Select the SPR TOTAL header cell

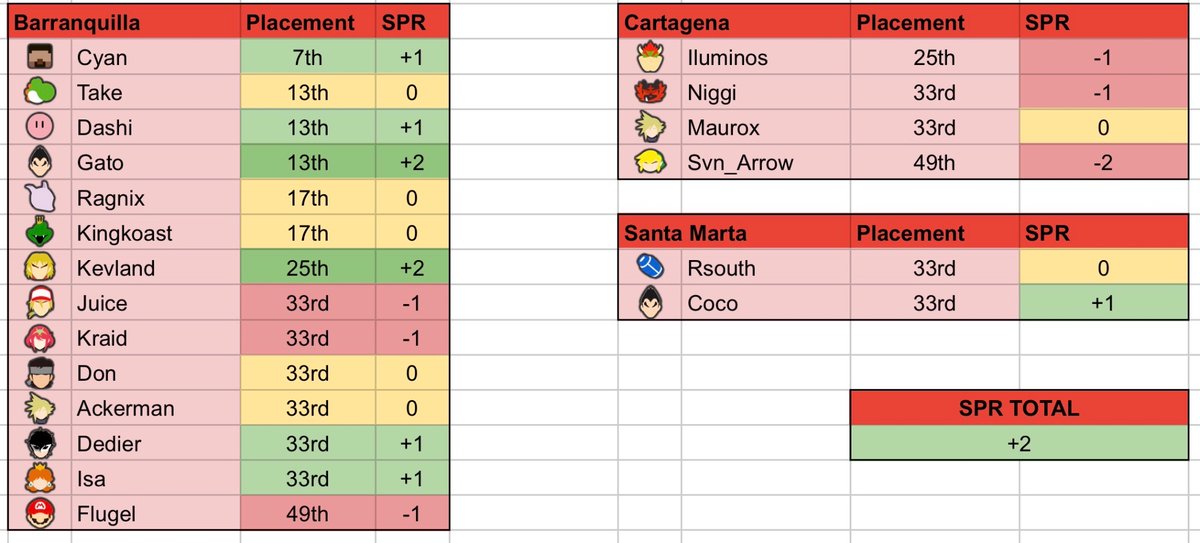1018,408
